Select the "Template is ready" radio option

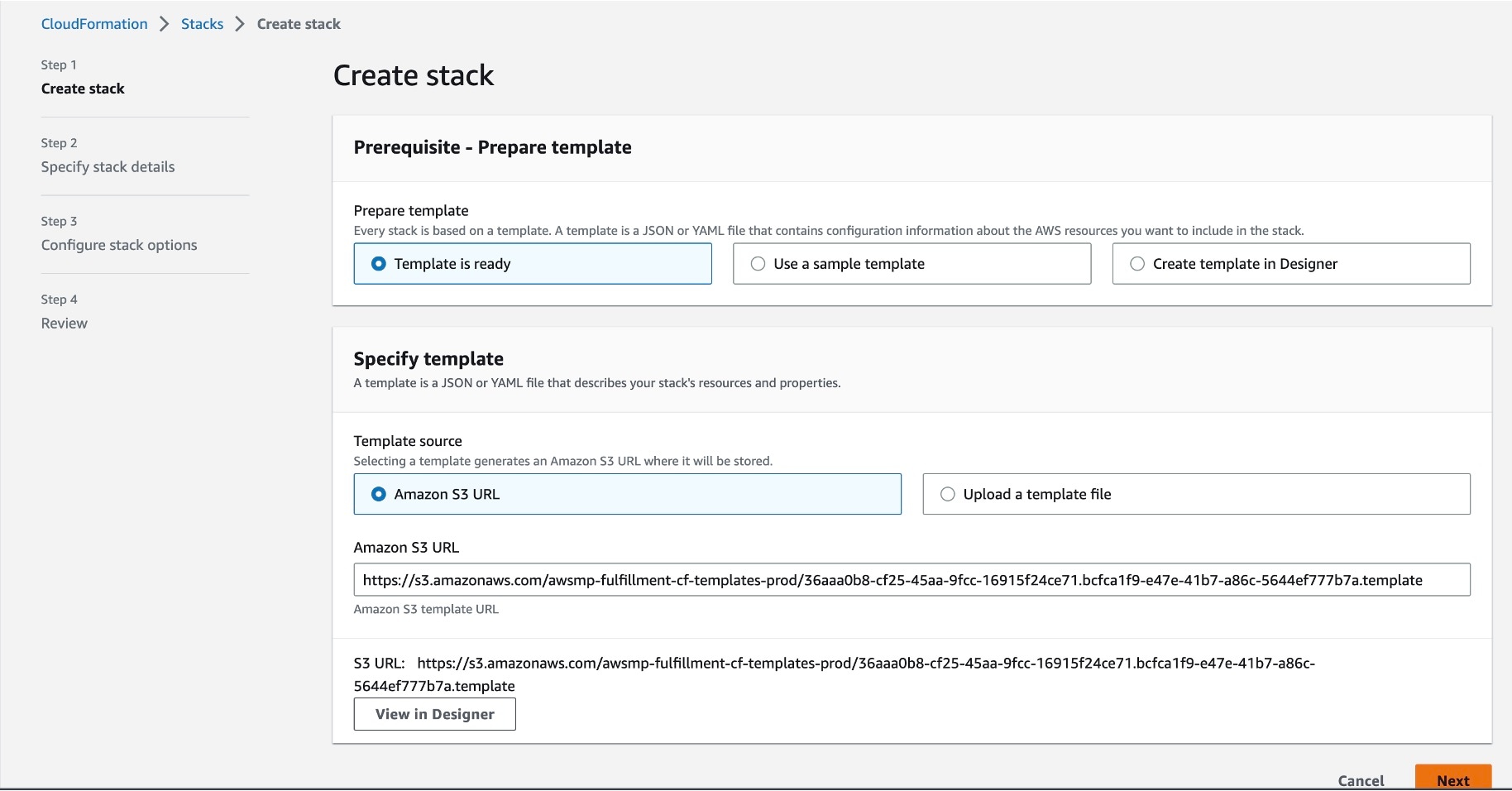(379, 264)
